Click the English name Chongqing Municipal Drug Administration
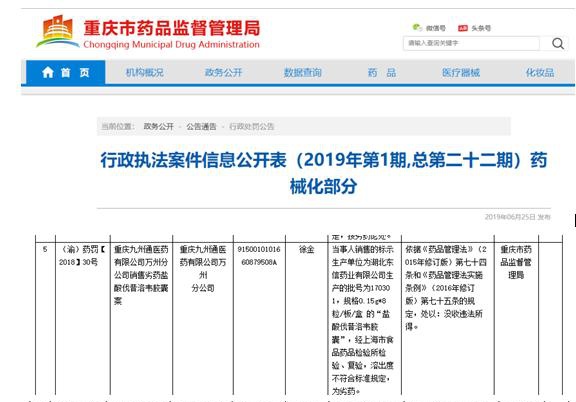Viewport: 576px width, 402px height. pyautogui.click(x=171, y=45)
